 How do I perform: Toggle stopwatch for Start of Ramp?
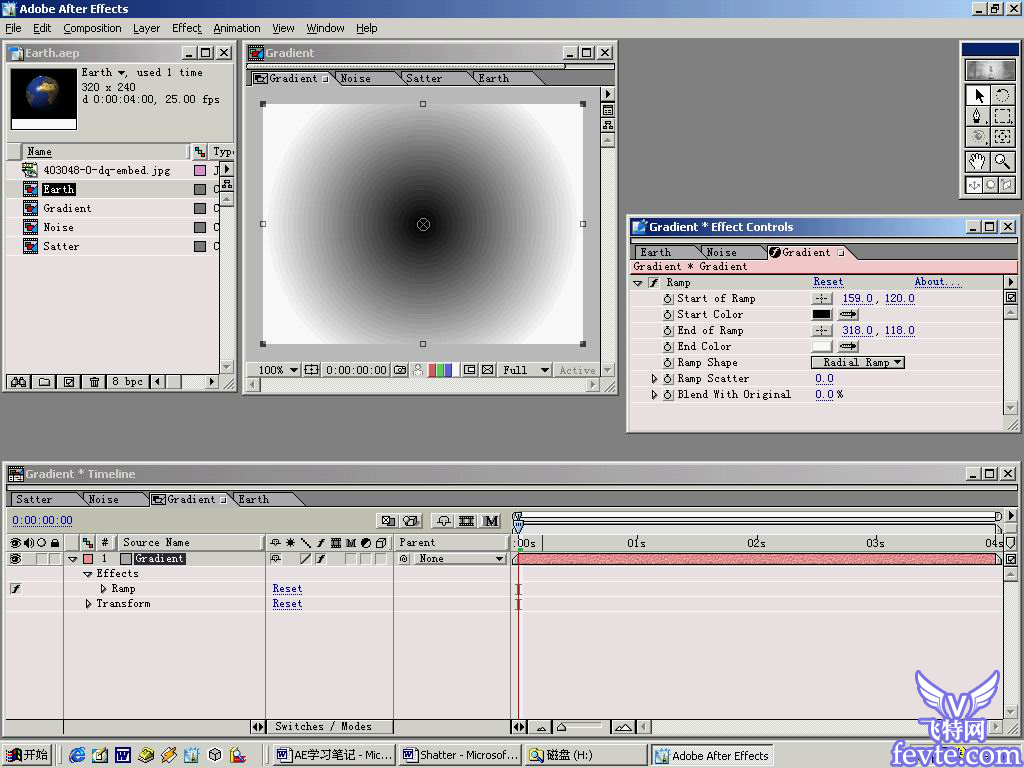667,298
